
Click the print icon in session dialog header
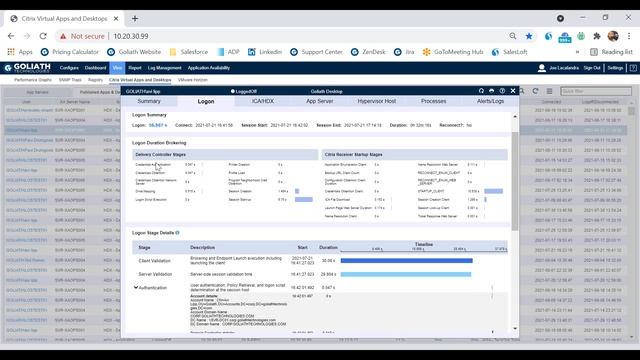pyautogui.click(x=491, y=91)
